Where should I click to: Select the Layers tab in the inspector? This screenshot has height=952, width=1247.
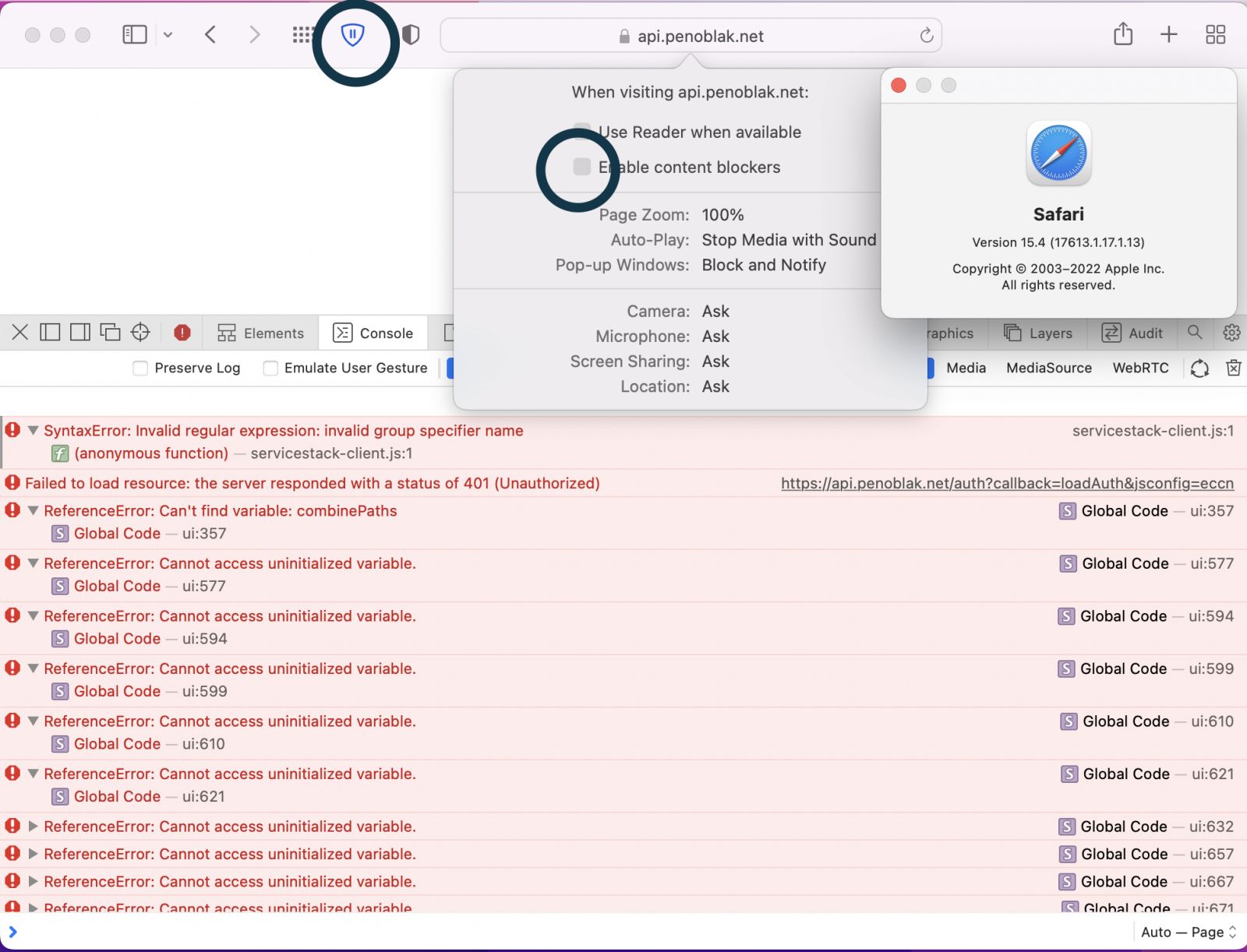[x=1039, y=333]
